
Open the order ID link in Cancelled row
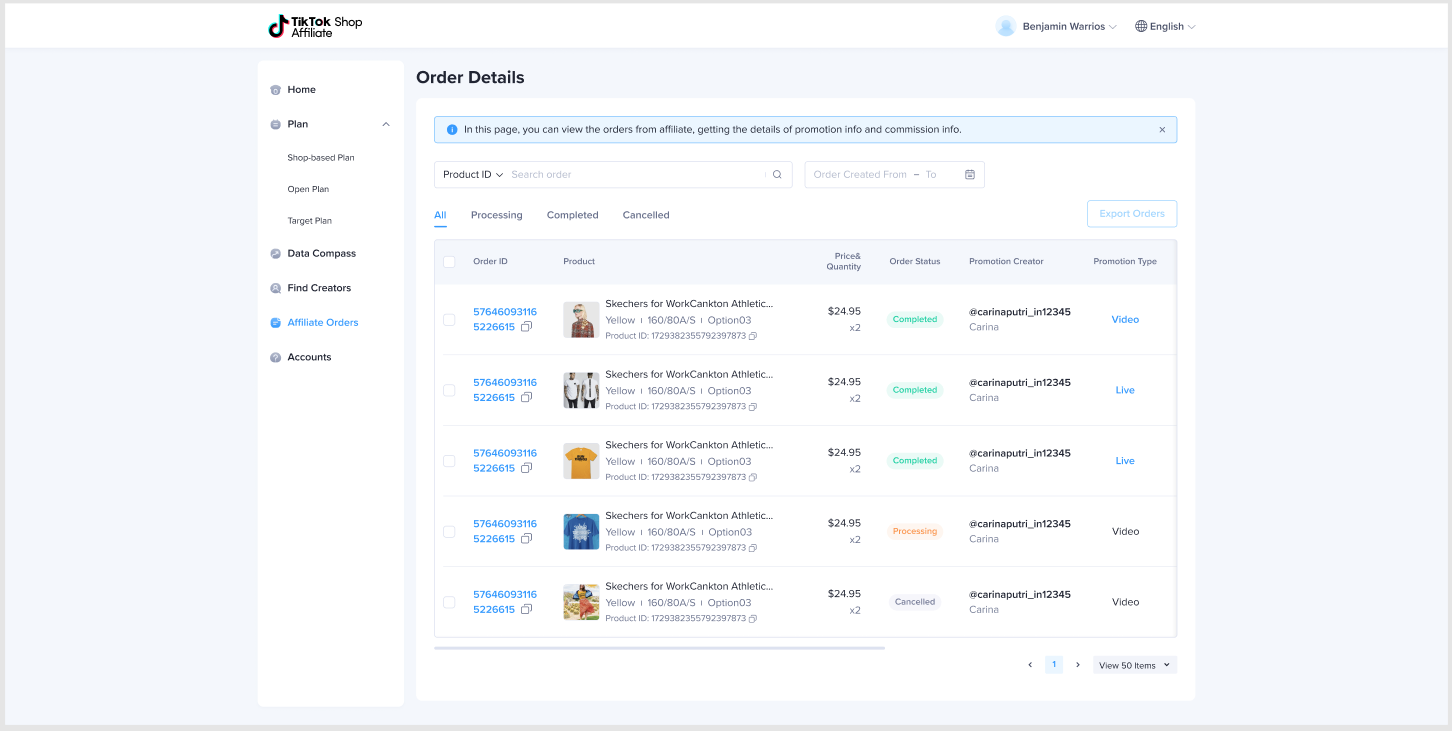[x=505, y=602]
